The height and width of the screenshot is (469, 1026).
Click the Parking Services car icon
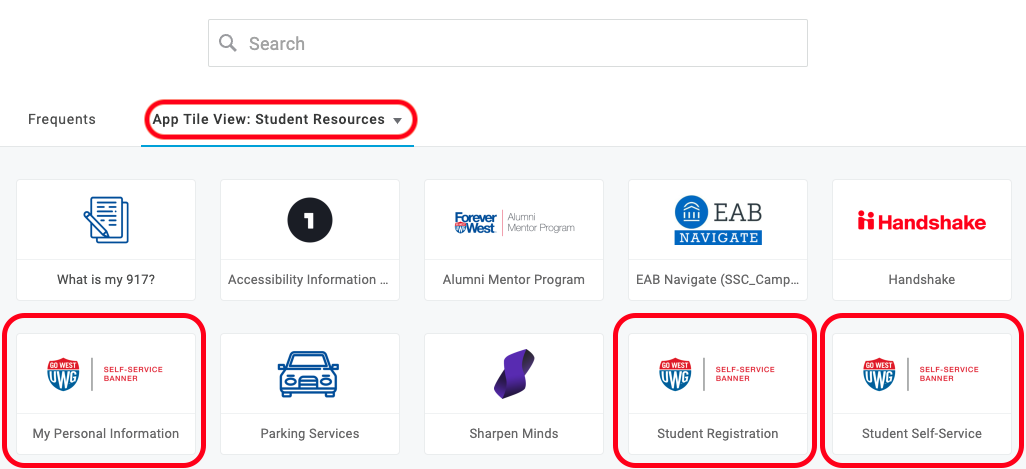[x=309, y=375]
